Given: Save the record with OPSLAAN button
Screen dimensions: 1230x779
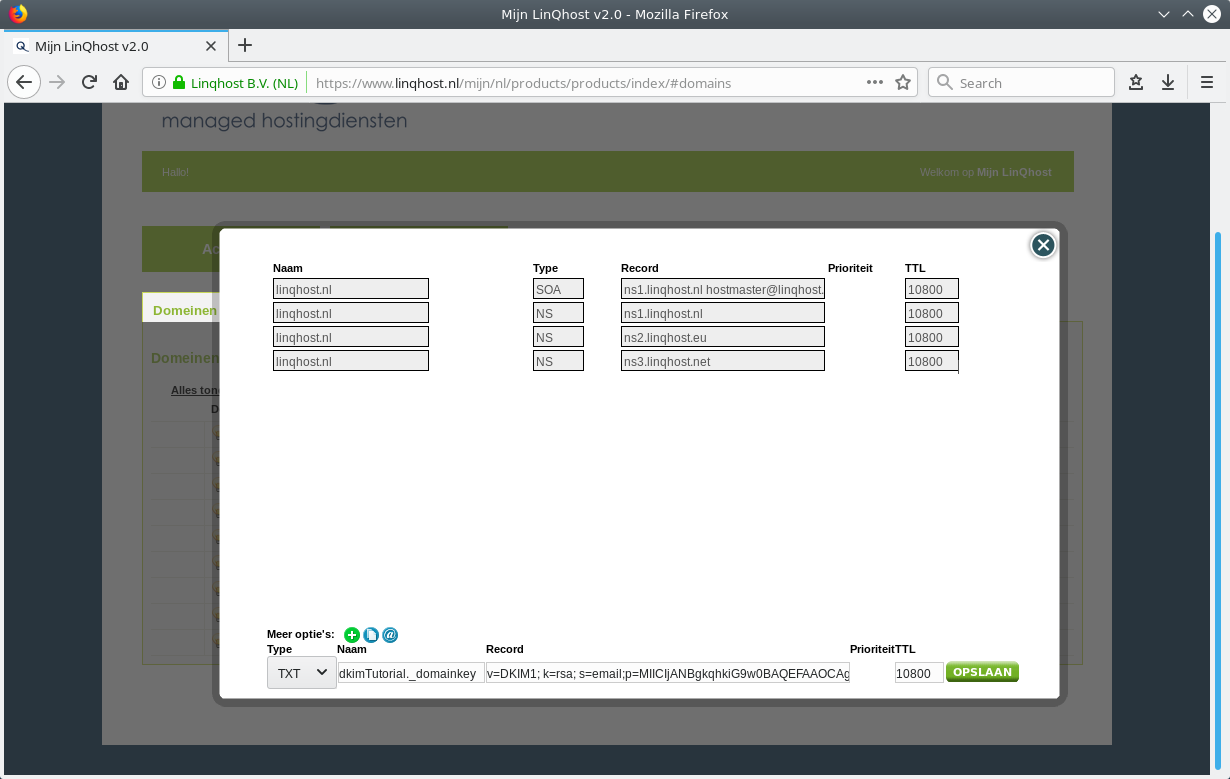Looking at the screenshot, I should pyautogui.click(x=982, y=672).
